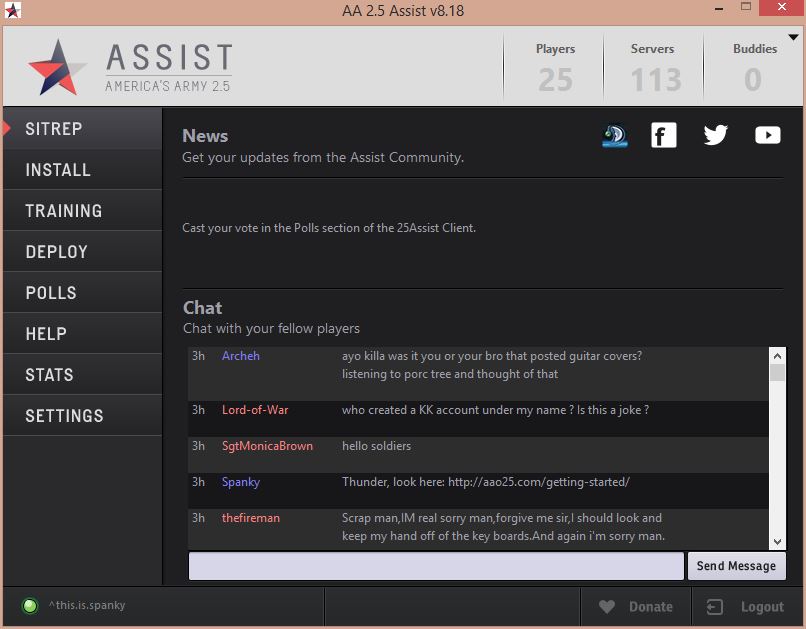The width and height of the screenshot is (806, 629).
Task: Click the Send Message button
Action: [737, 566]
